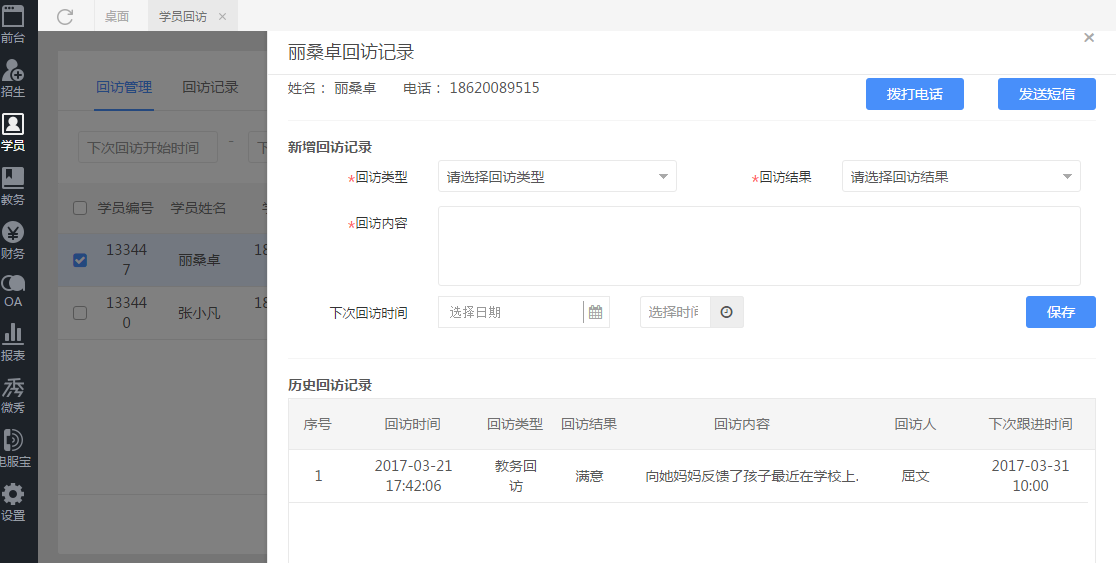Open the 学员 sidebar module
Viewport: 1116px width, 563px height.
click(13, 132)
